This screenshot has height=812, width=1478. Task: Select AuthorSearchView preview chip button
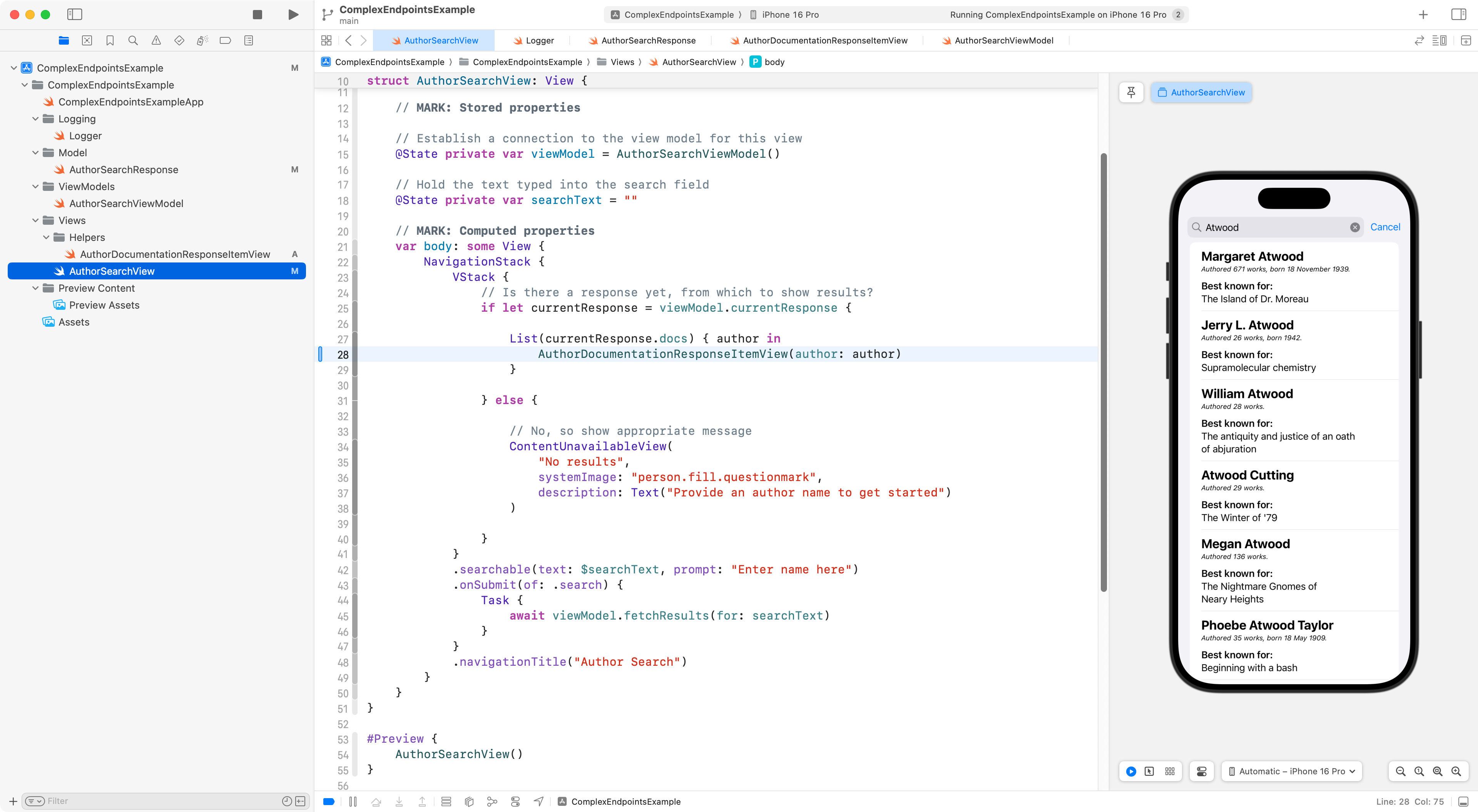(x=1201, y=92)
